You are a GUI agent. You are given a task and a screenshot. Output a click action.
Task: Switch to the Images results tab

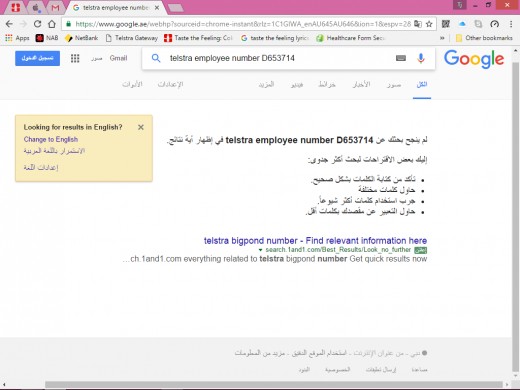[394, 85]
